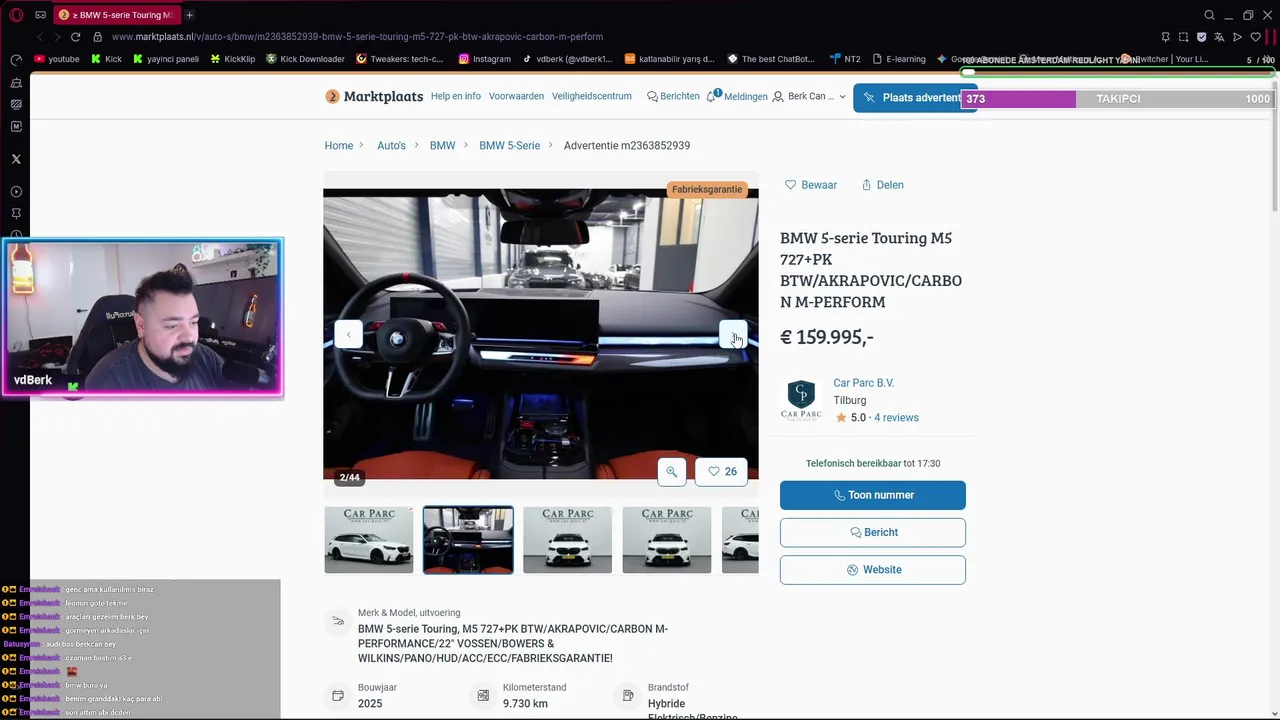The image size is (1280, 720).
Task: Open the M sidebar panel icon
Action: [x=16, y=127]
